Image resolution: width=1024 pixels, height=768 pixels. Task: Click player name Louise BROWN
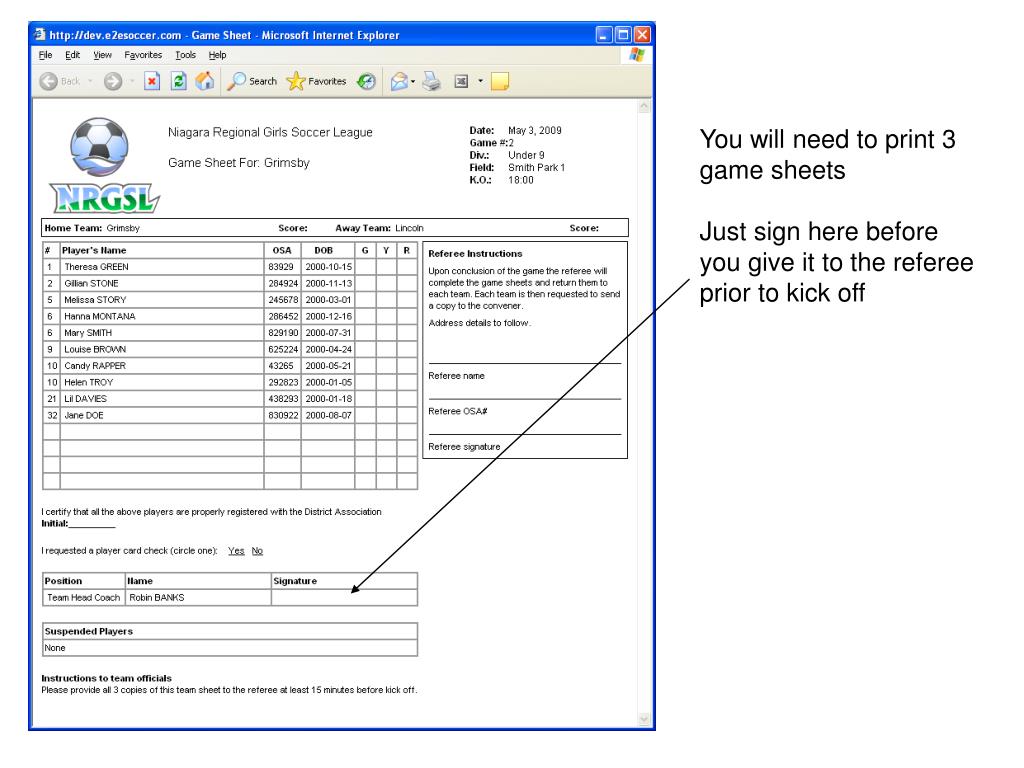click(95, 349)
